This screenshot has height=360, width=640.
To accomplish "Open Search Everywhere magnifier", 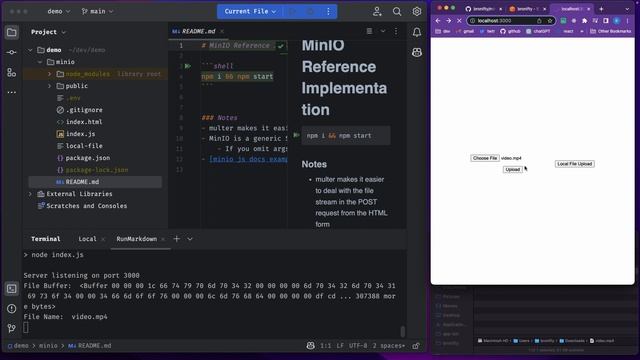I will (x=397, y=11).
